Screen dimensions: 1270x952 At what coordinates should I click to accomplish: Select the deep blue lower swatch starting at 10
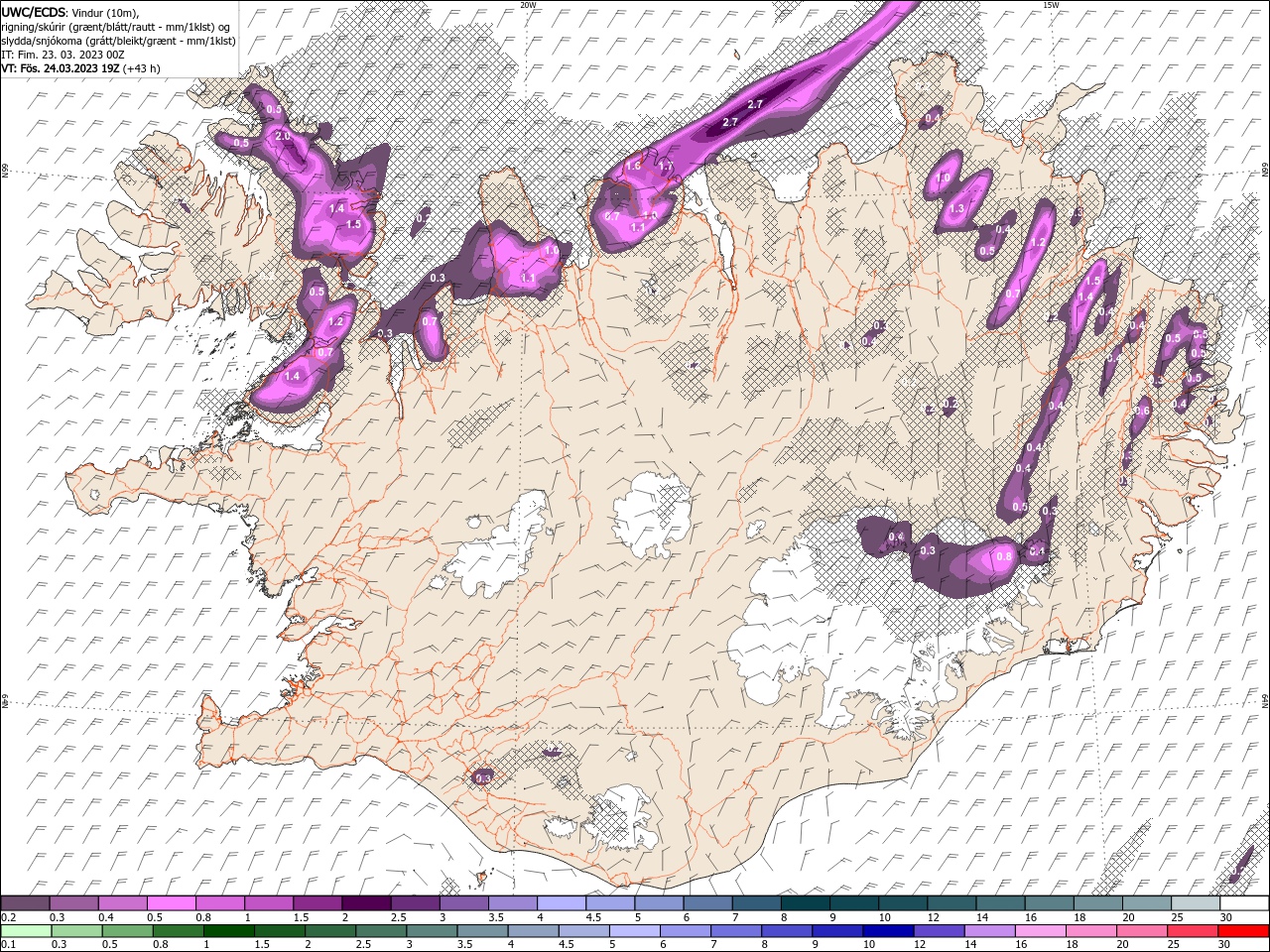pos(886,930)
